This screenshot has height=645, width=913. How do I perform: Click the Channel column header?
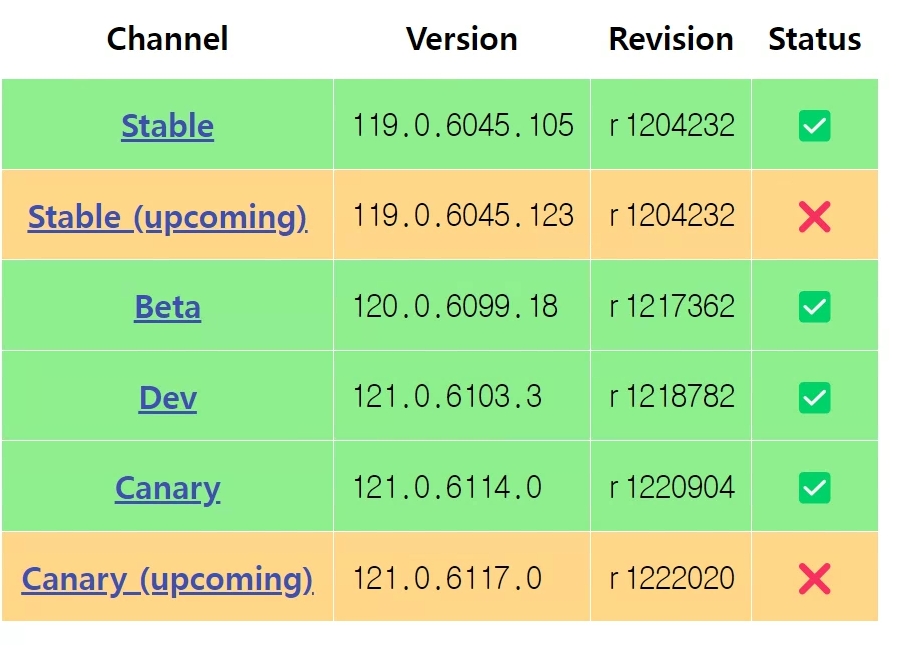tap(168, 39)
